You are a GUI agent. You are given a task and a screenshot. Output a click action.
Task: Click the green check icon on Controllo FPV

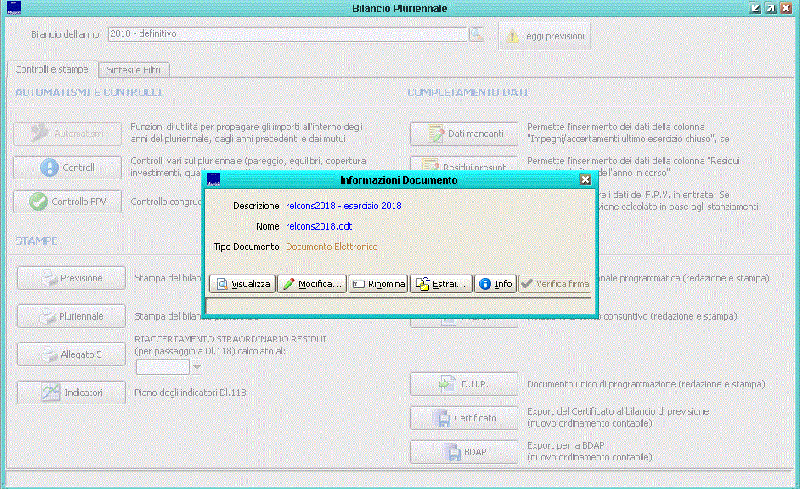click(x=38, y=202)
